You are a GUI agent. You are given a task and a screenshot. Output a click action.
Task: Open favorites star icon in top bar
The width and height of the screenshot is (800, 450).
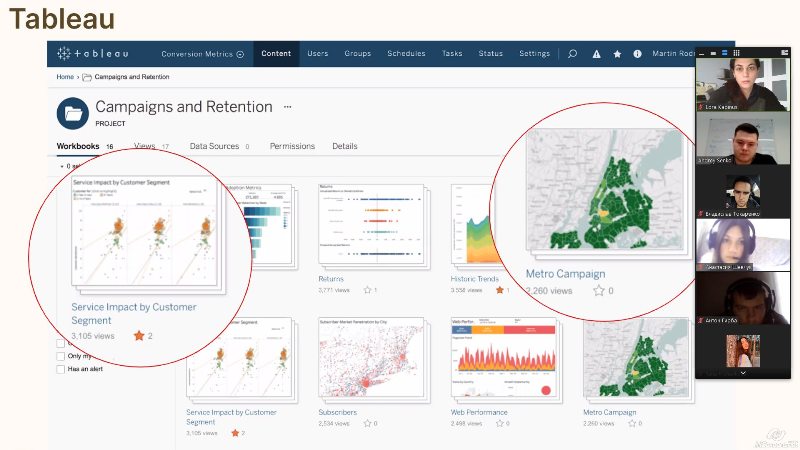pyautogui.click(x=617, y=54)
